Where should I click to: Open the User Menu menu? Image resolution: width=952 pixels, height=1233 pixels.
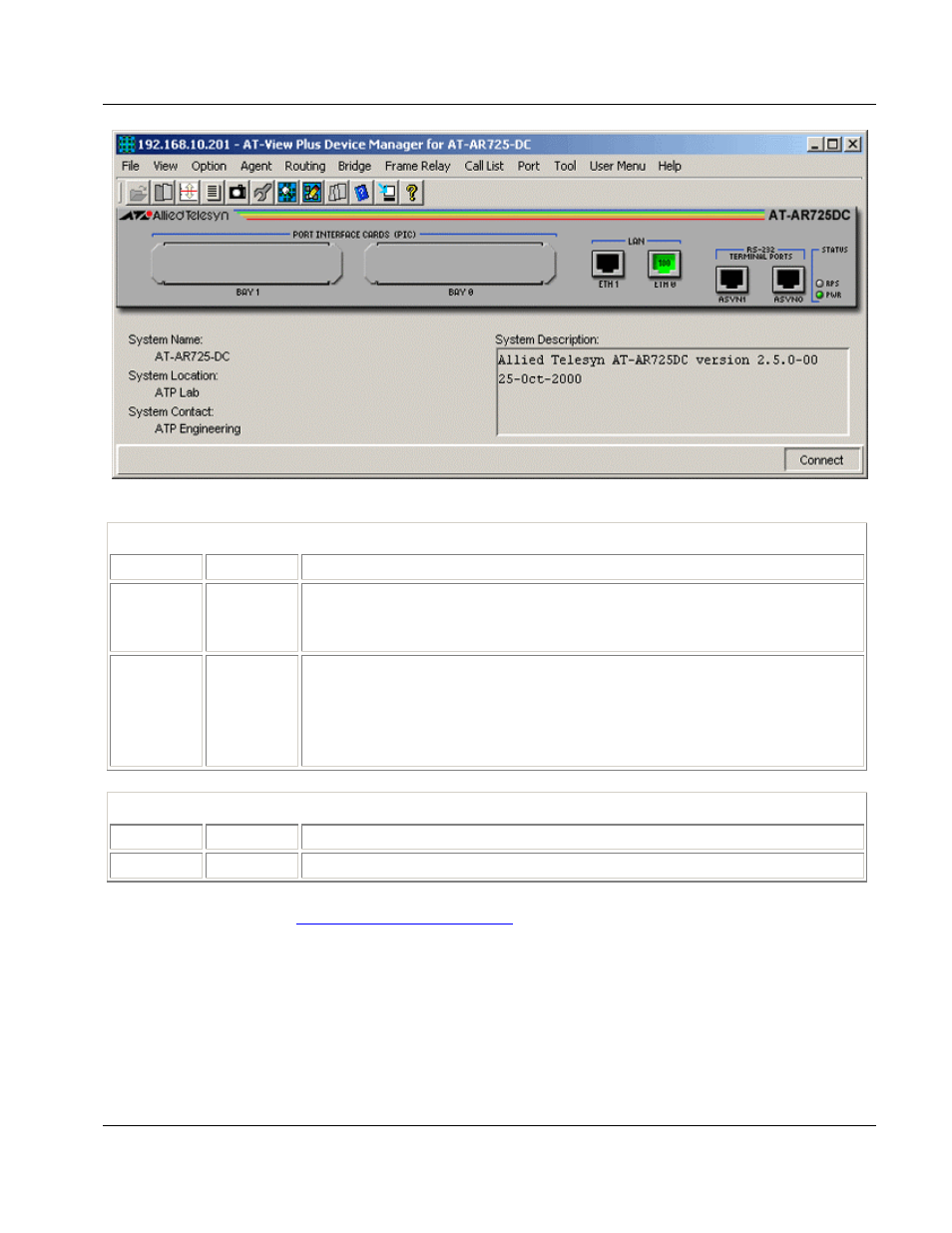(617, 166)
